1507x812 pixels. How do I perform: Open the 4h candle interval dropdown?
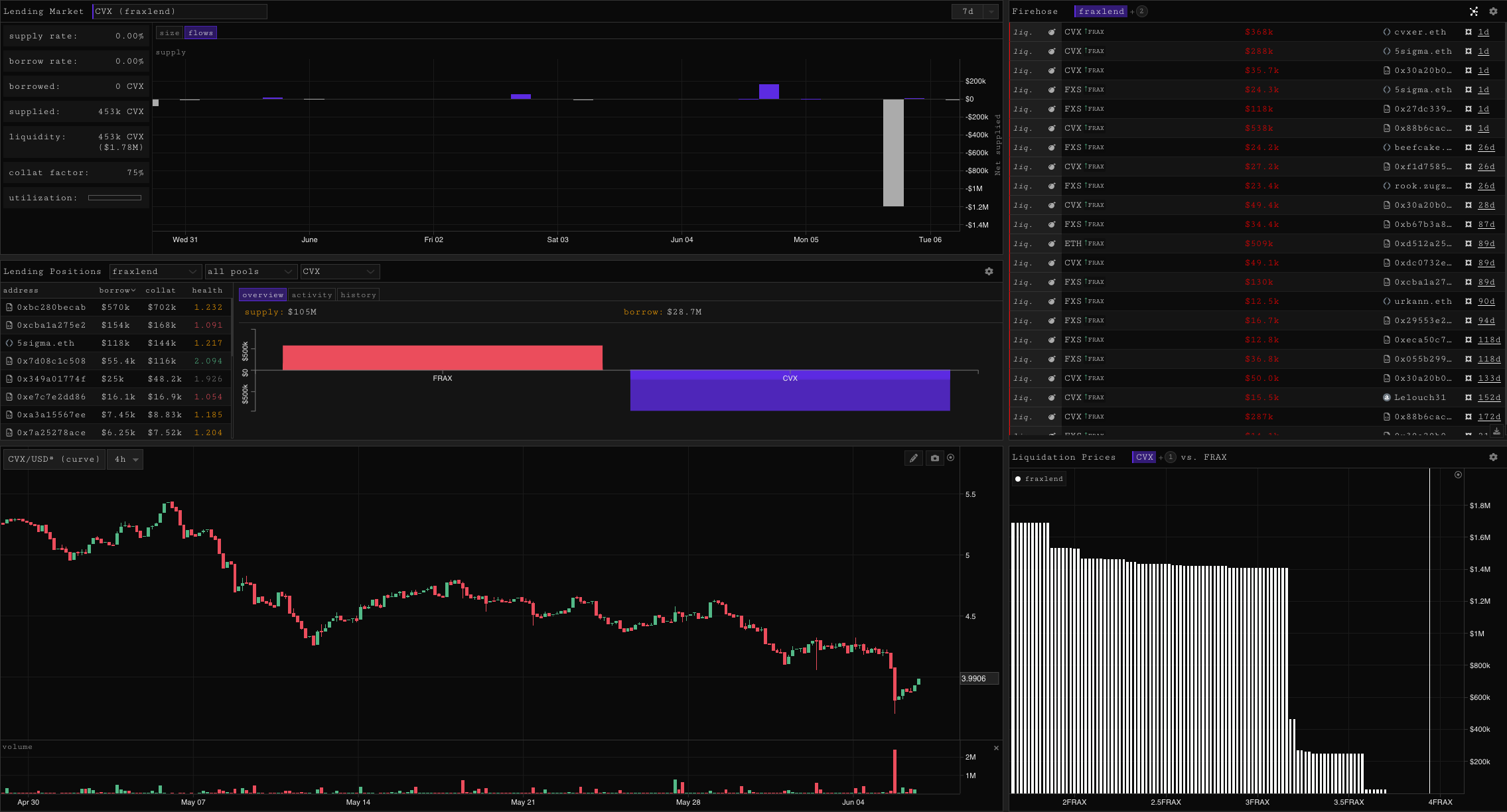coord(125,459)
